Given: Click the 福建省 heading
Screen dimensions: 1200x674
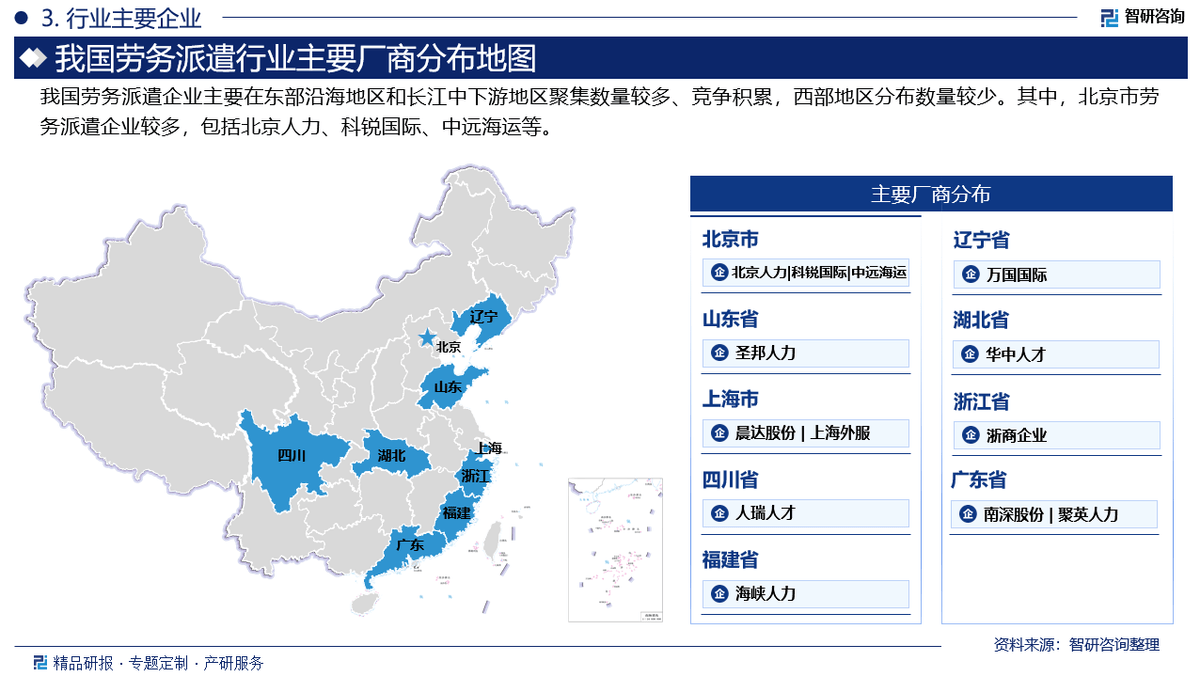Looking at the screenshot, I should point(729,560).
